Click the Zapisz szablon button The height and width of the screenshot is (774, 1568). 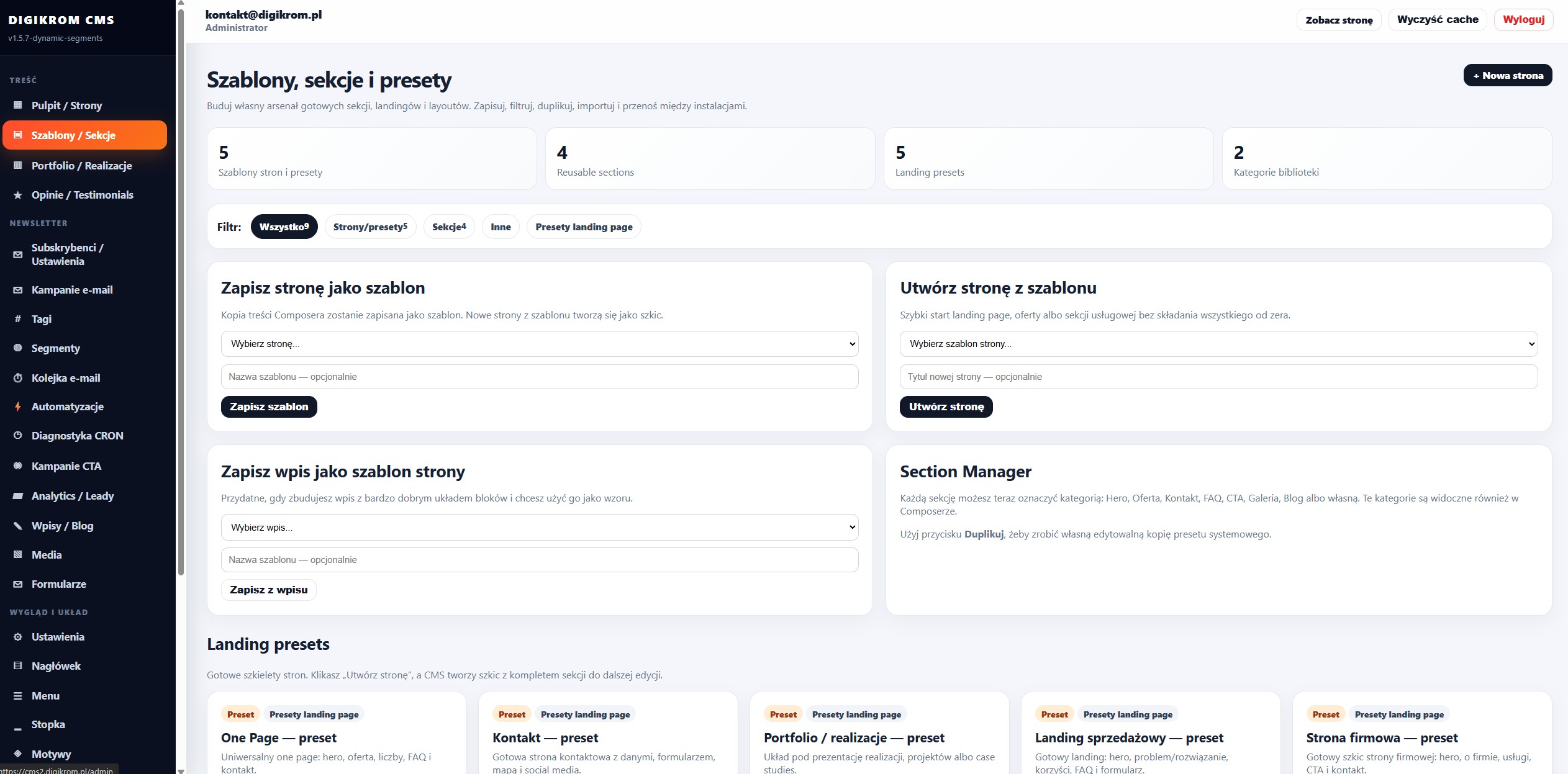(269, 407)
